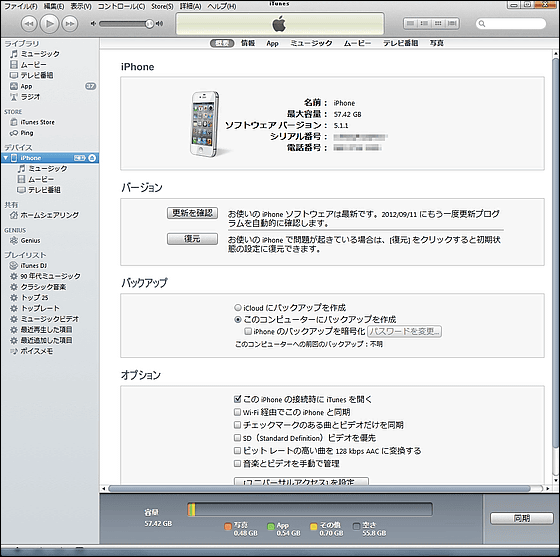The image size is (560, 557).
Task: Select このコンピューターにバックアップを作成 radio button
Action: (x=238, y=319)
